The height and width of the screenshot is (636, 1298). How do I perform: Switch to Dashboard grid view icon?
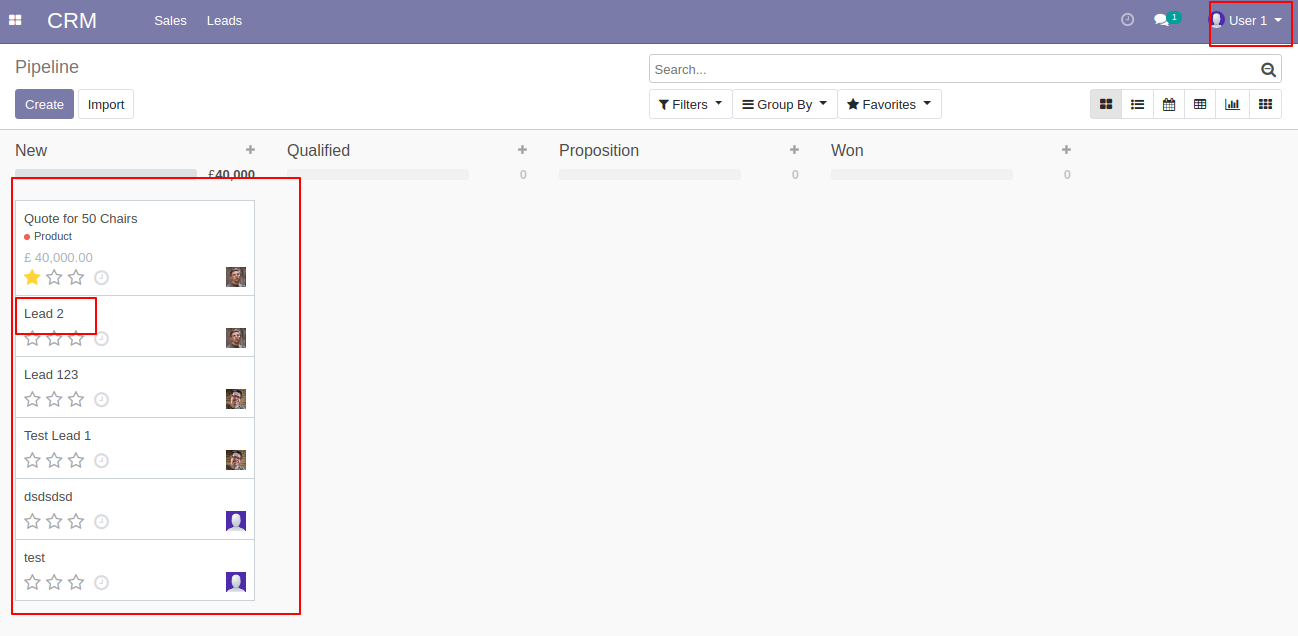click(x=1265, y=104)
